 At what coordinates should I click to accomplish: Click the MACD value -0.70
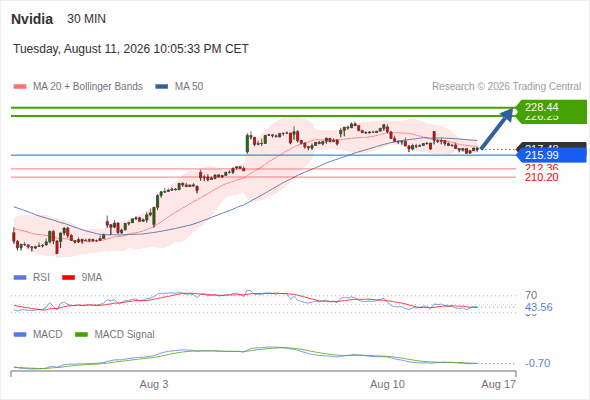(538, 363)
